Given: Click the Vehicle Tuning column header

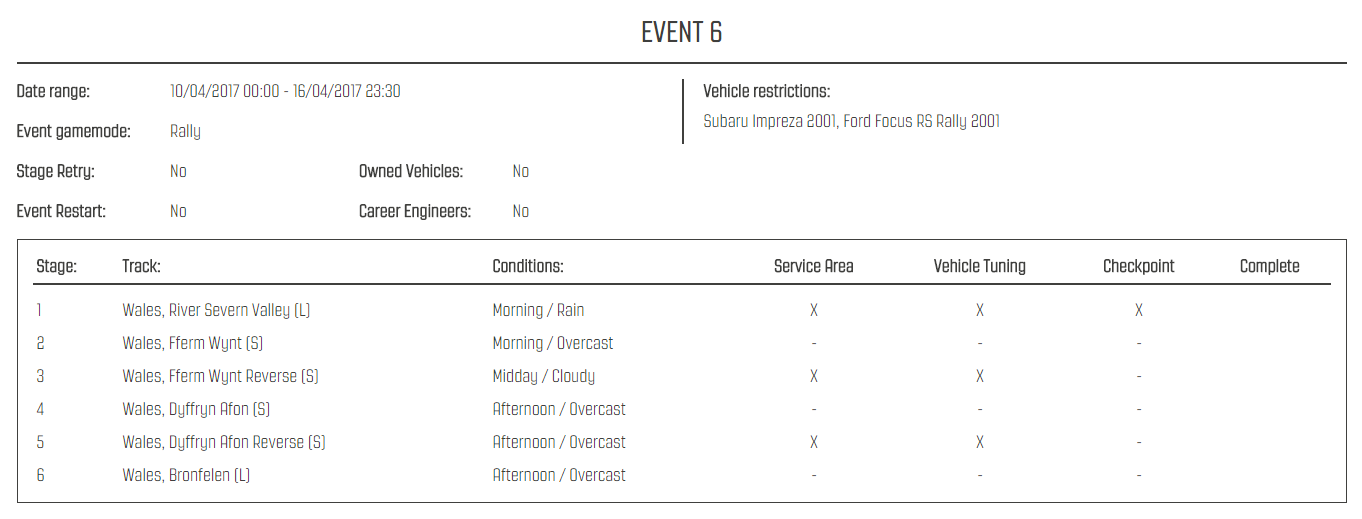Looking at the screenshot, I should pyautogui.click(x=980, y=266).
